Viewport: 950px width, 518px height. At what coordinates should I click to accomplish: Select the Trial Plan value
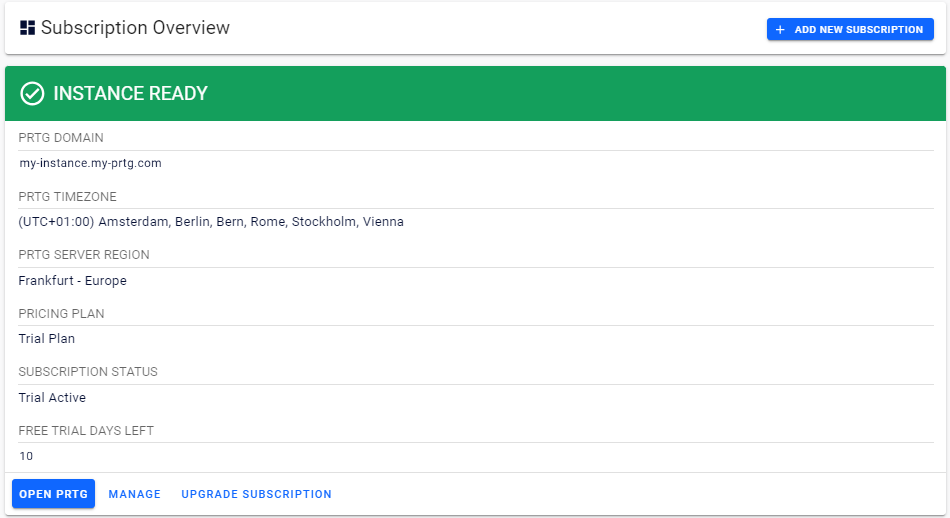pyautogui.click(x=46, y=339)
